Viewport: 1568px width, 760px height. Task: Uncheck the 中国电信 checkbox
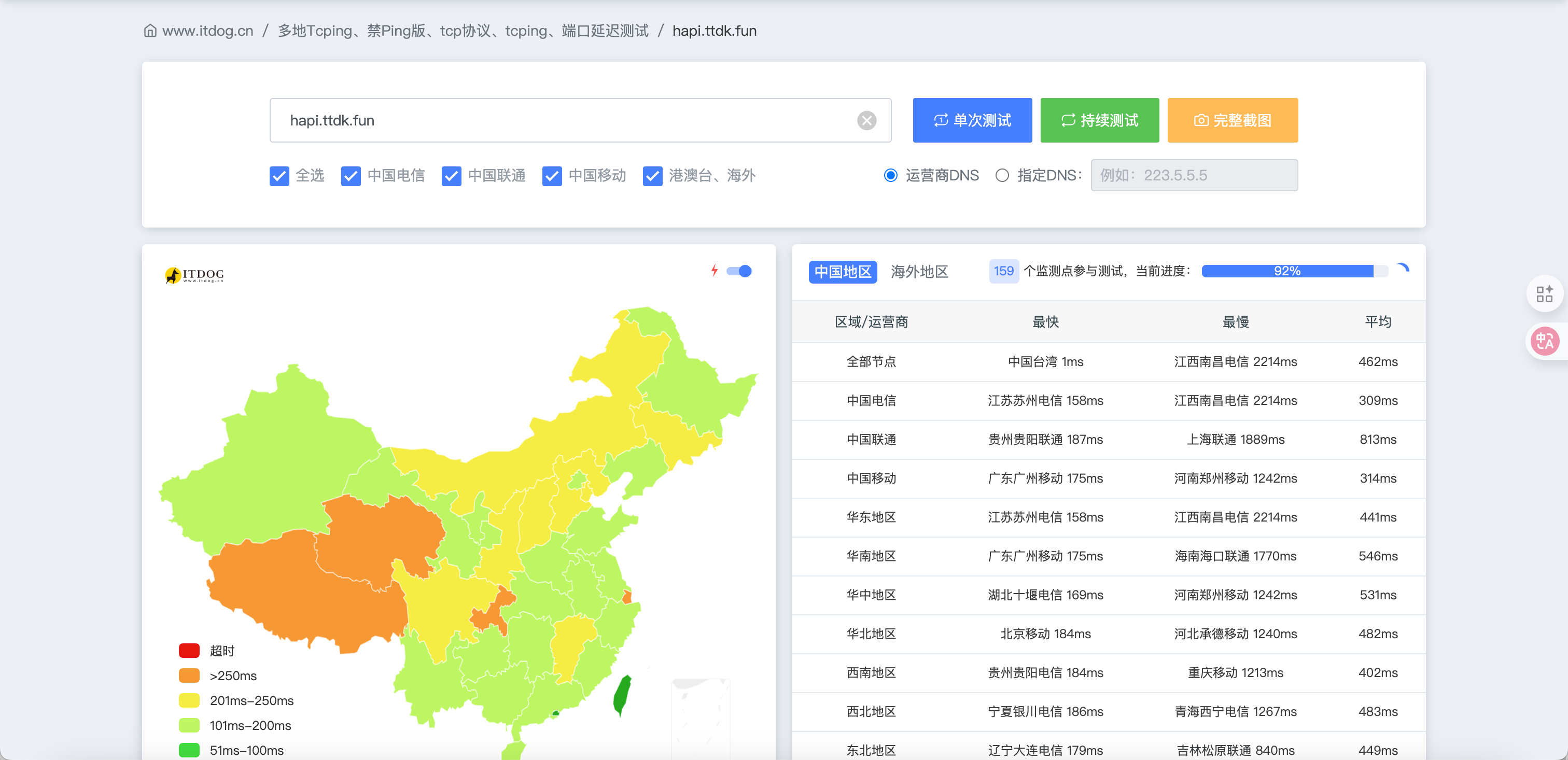click(351, 176)
